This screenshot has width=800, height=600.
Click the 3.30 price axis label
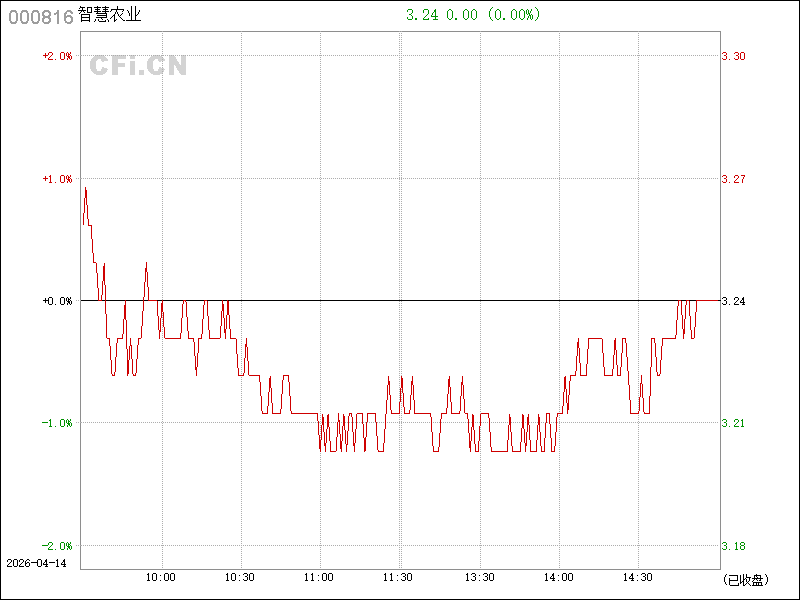coord(734,56)
